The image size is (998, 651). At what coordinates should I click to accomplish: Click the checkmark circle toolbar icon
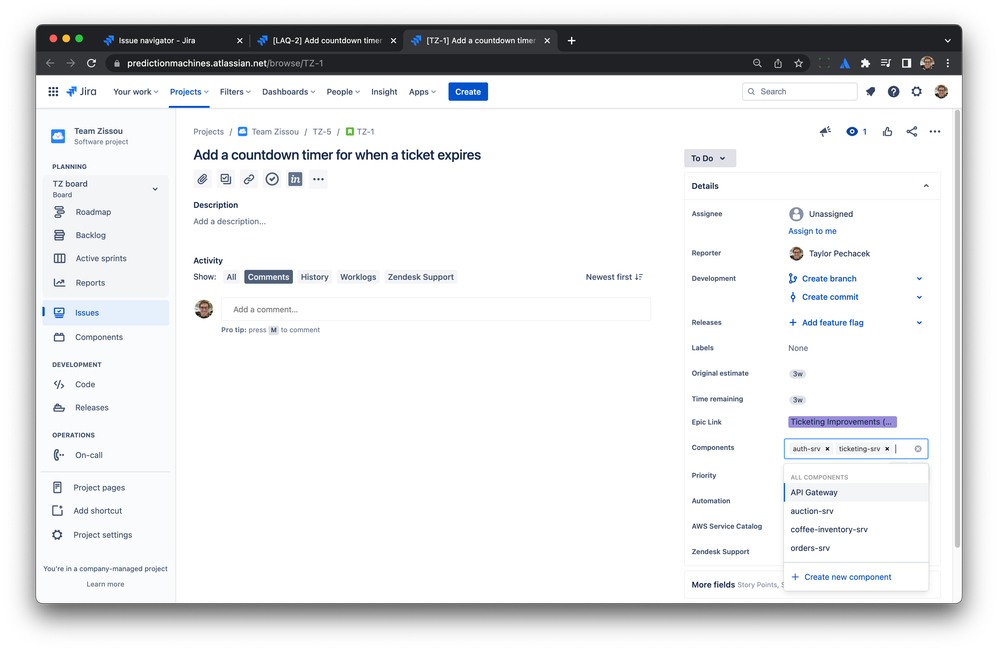coord(272,179)
